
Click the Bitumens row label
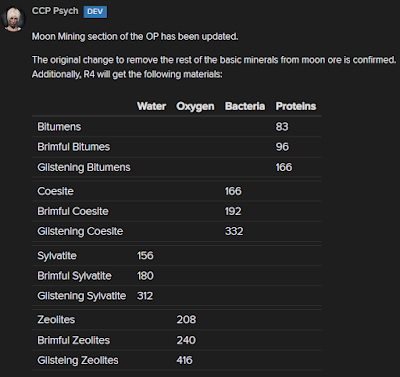pyautogui.click(x=59, y=127)
